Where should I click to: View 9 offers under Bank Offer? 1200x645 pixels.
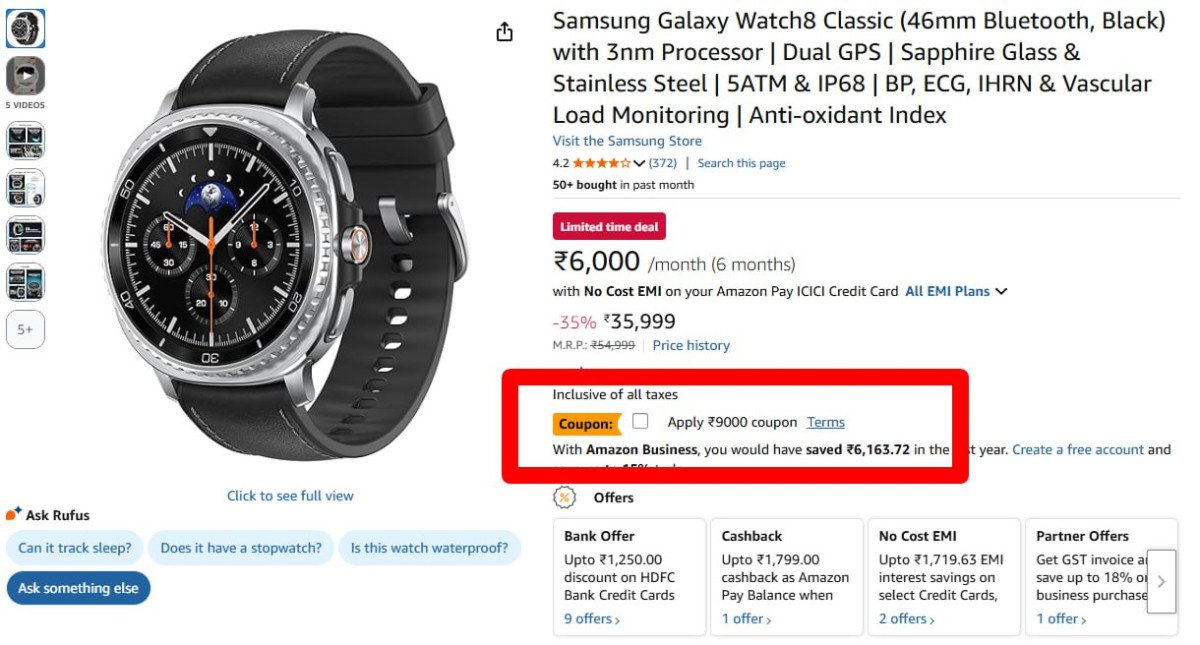pos(591,619)
